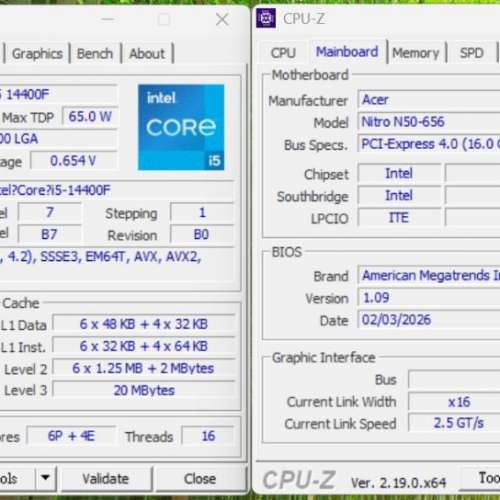Click the Close button in left window
Image resolution: width=500 pixels, height=500 pixels.
click(200, 479)
